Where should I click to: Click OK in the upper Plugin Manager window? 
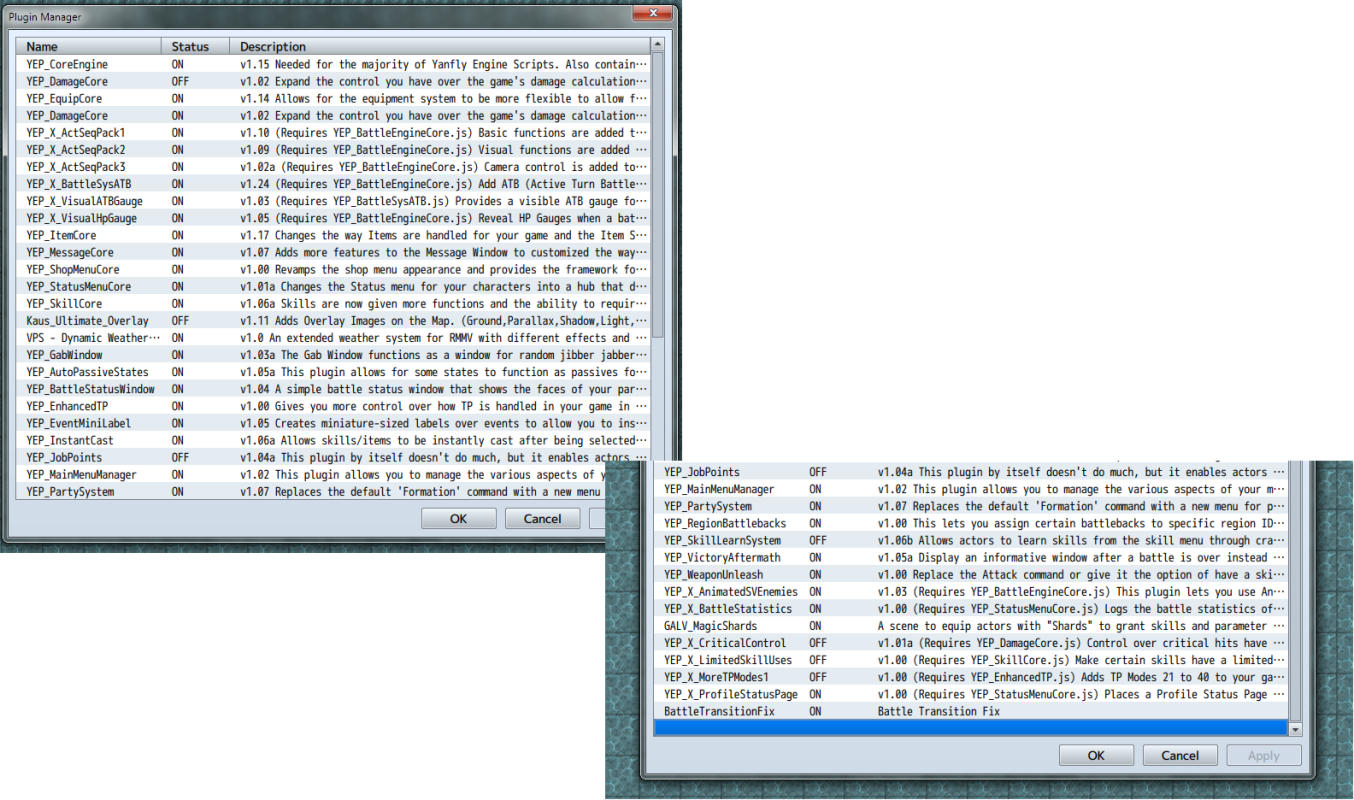tap(458, 518)
